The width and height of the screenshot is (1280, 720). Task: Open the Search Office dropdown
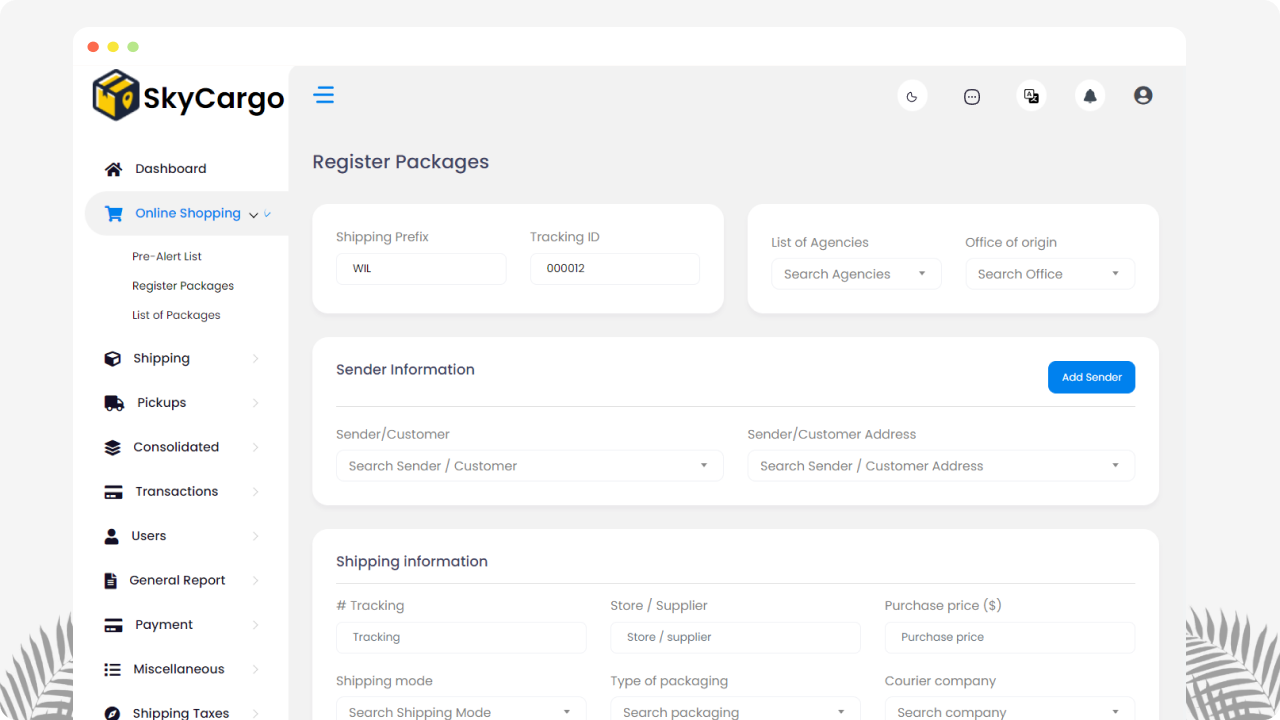click(1049, 274)
